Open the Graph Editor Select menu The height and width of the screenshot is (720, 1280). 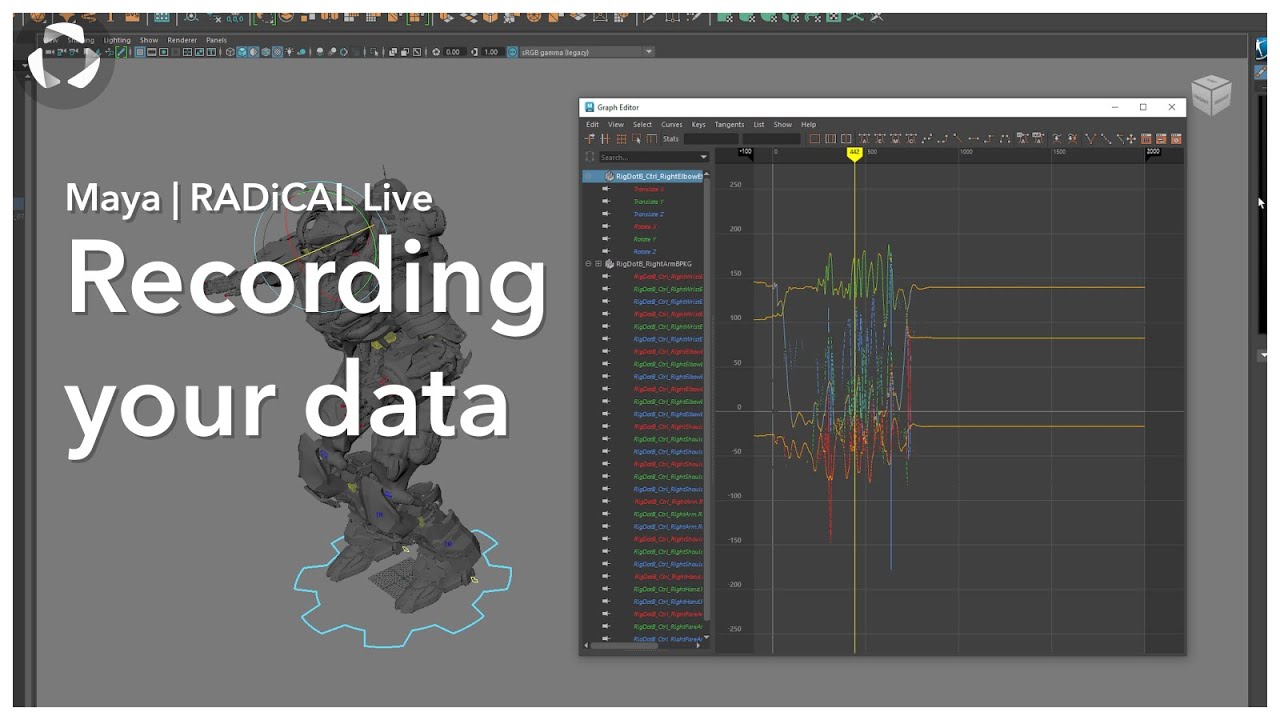[x=642, y=125]
